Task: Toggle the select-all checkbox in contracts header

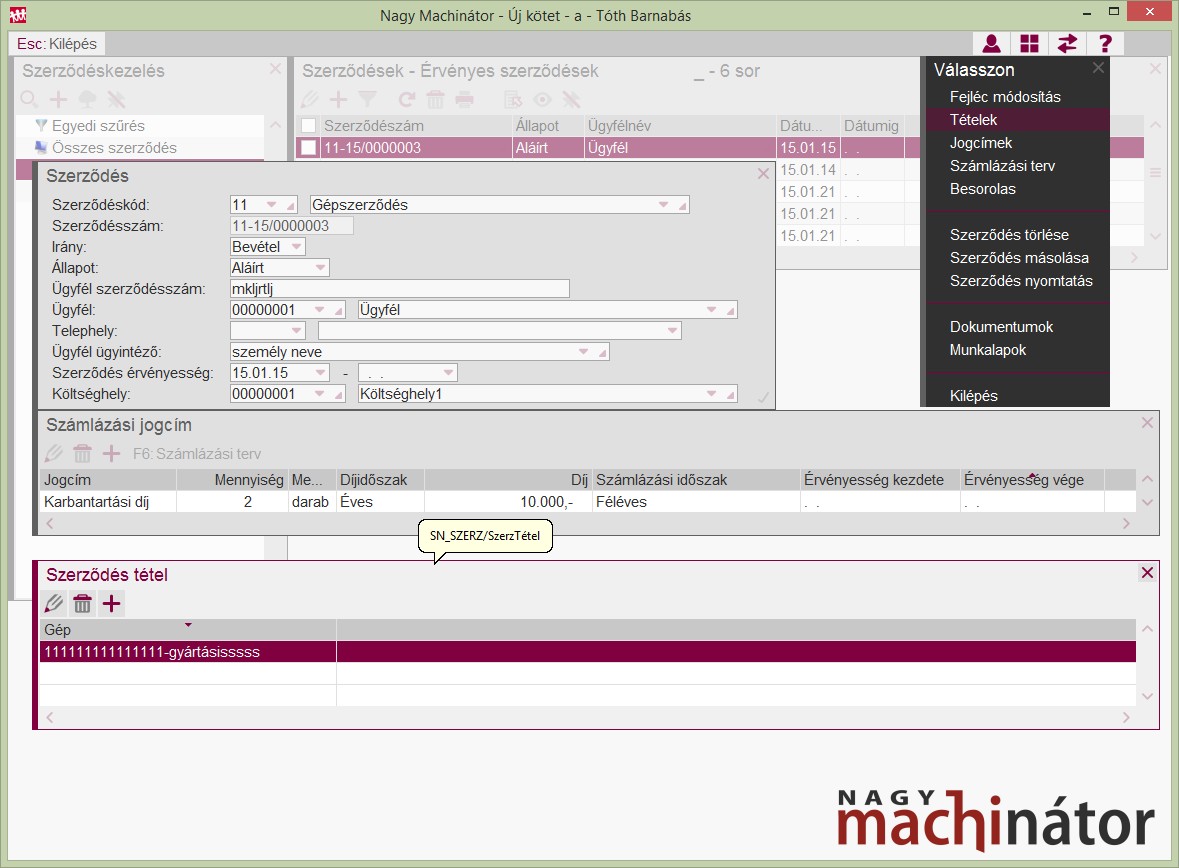Action: point(309,126)
